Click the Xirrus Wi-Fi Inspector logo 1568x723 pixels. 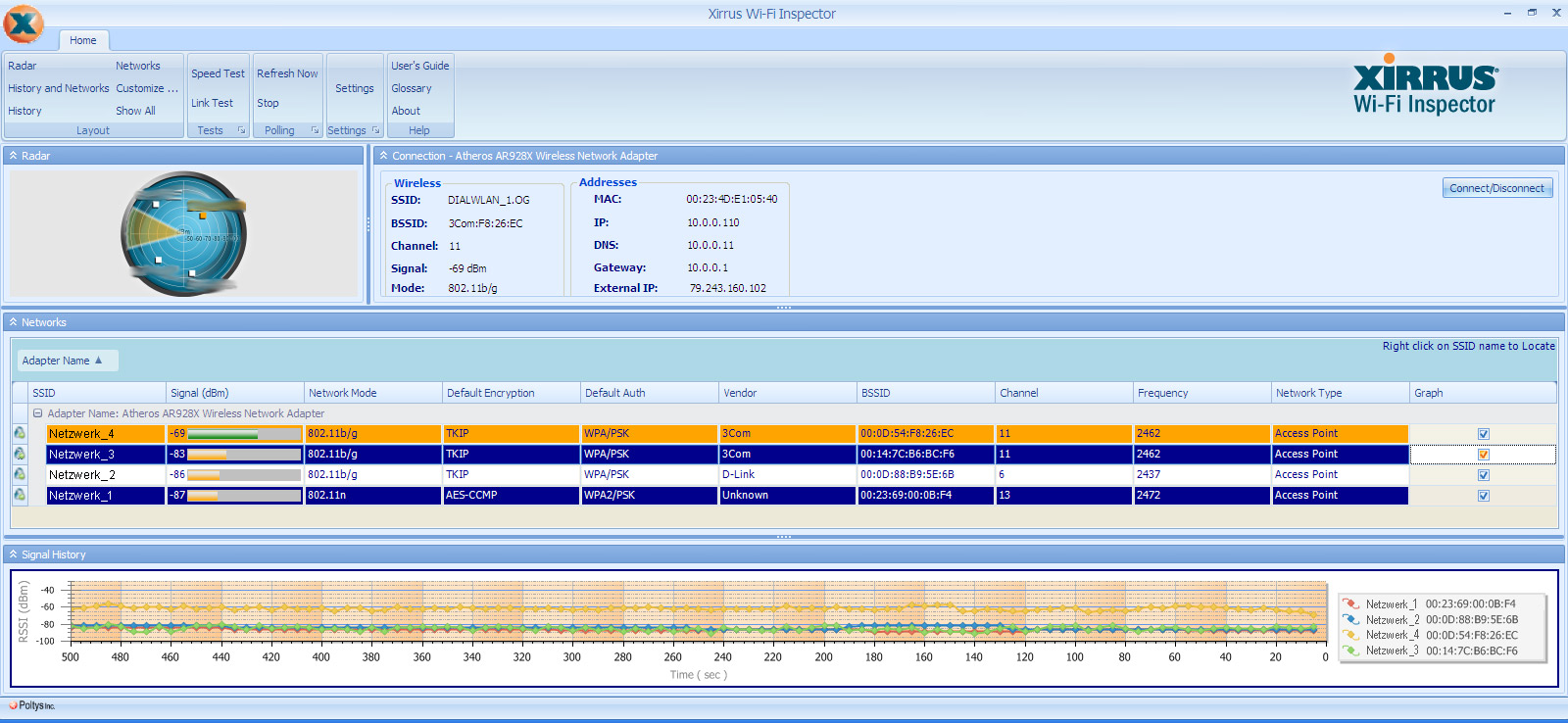pyautogui.click(x=1425, y=85)
